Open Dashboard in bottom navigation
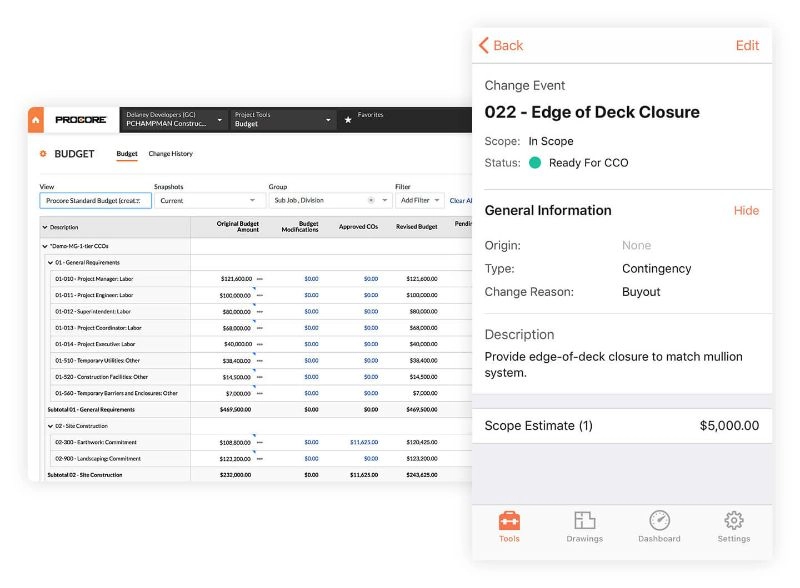 tap(659, 526)
